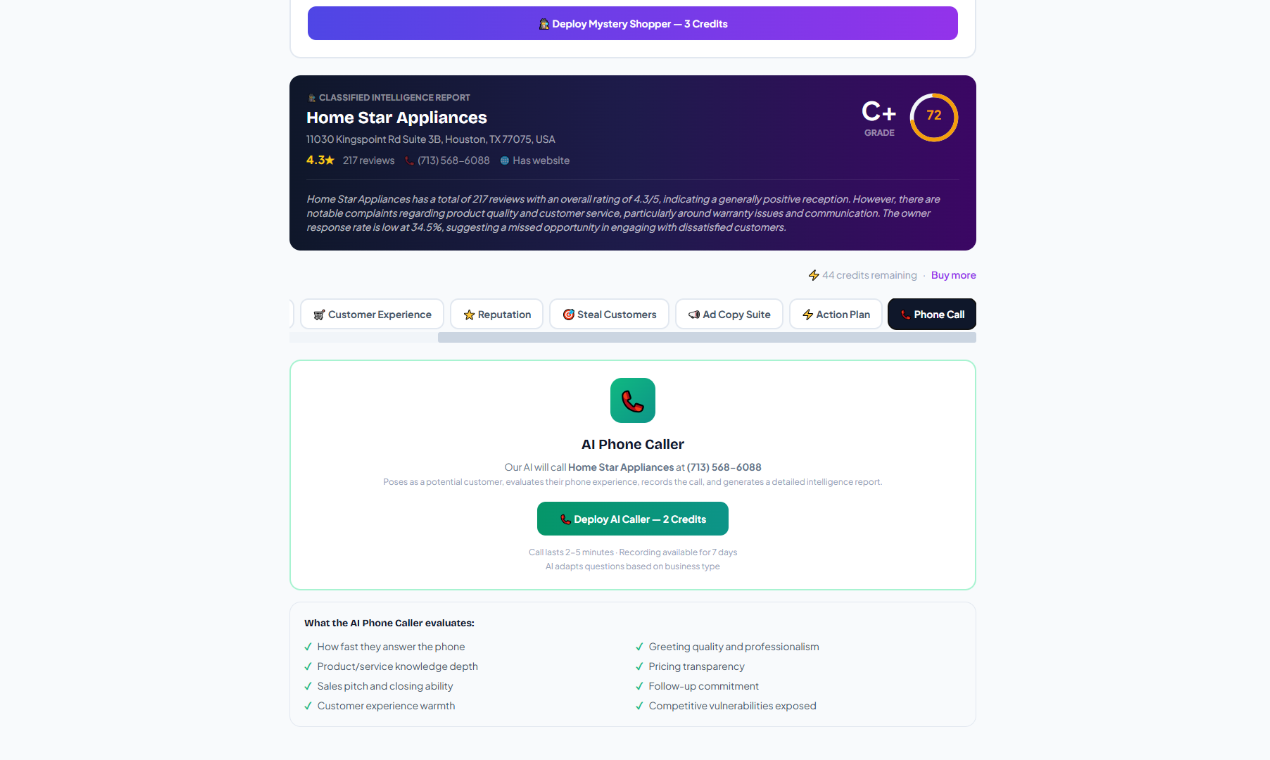Click the lightning icon beside credits remaining
The width and height of the screenshot is (1270, 760).
coord(814,275)
